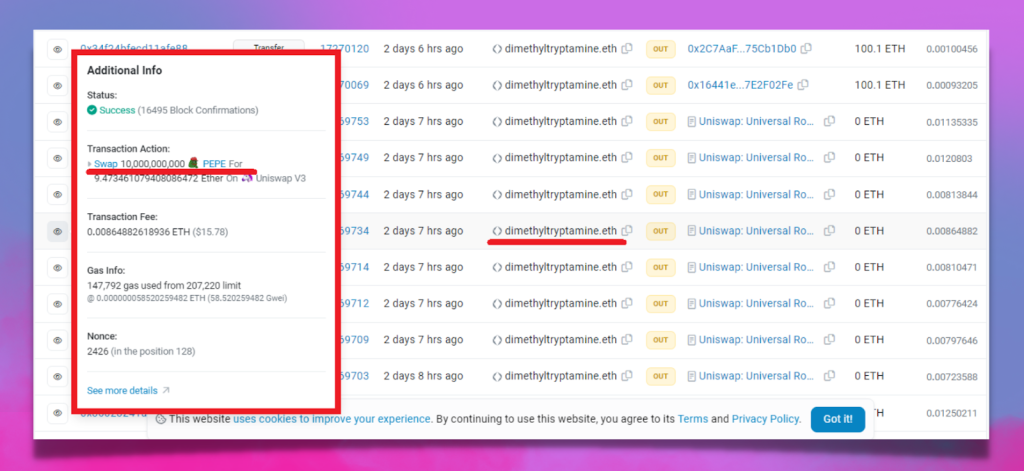Copy the 0x16441e...7E2F02Fe recipient address

[x=803, y=85]
